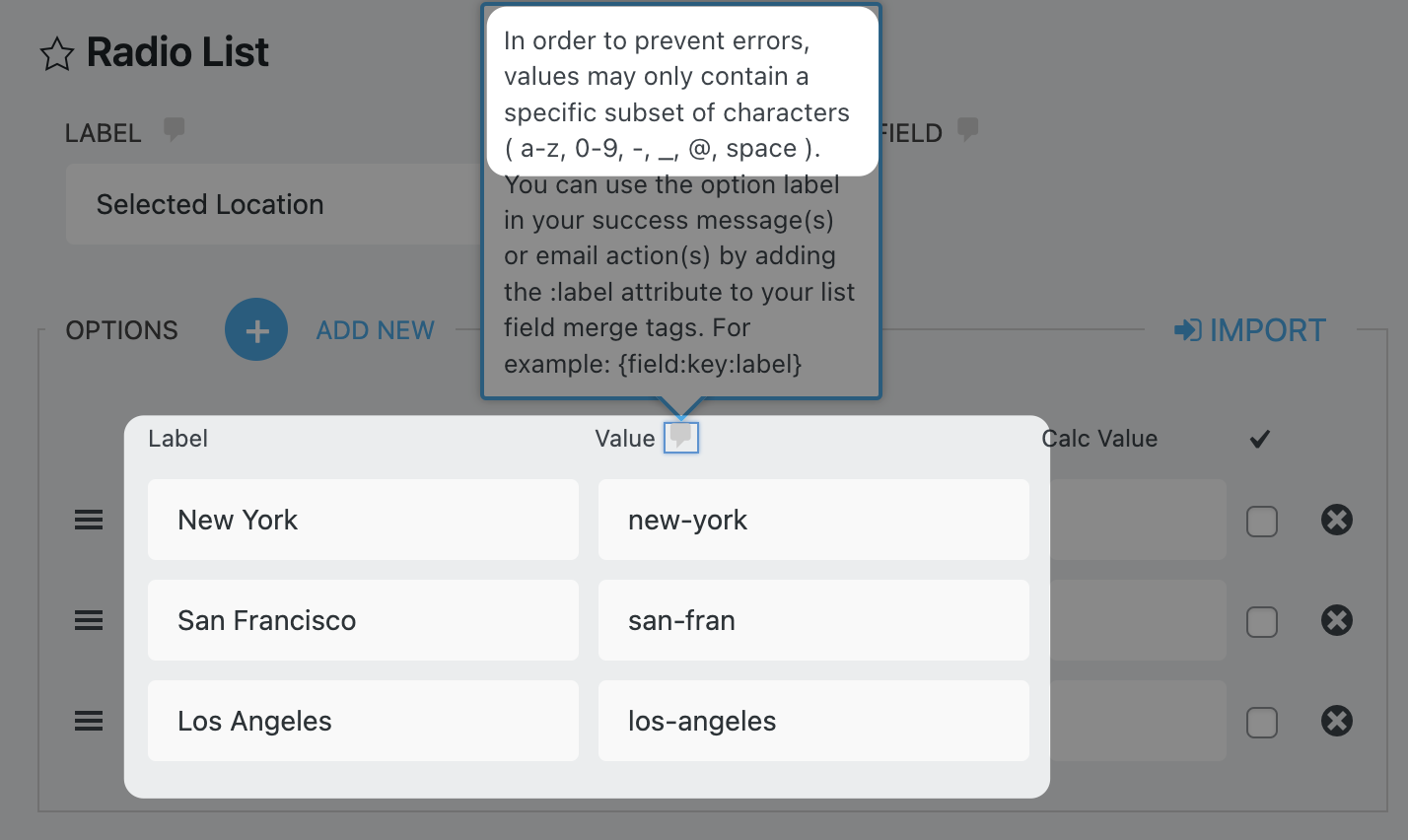Click the help bubble right of FIELD
Screen dimensions: 1408x840
click(x=968, y=129)
